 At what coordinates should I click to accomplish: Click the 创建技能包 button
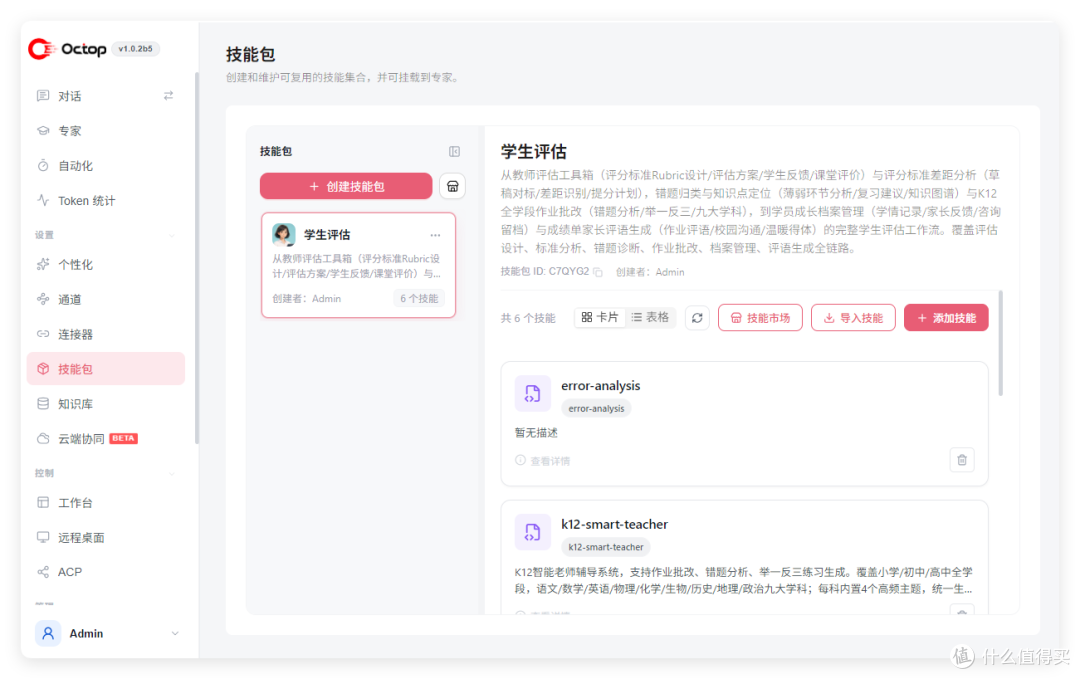click(x=346, y=187)
